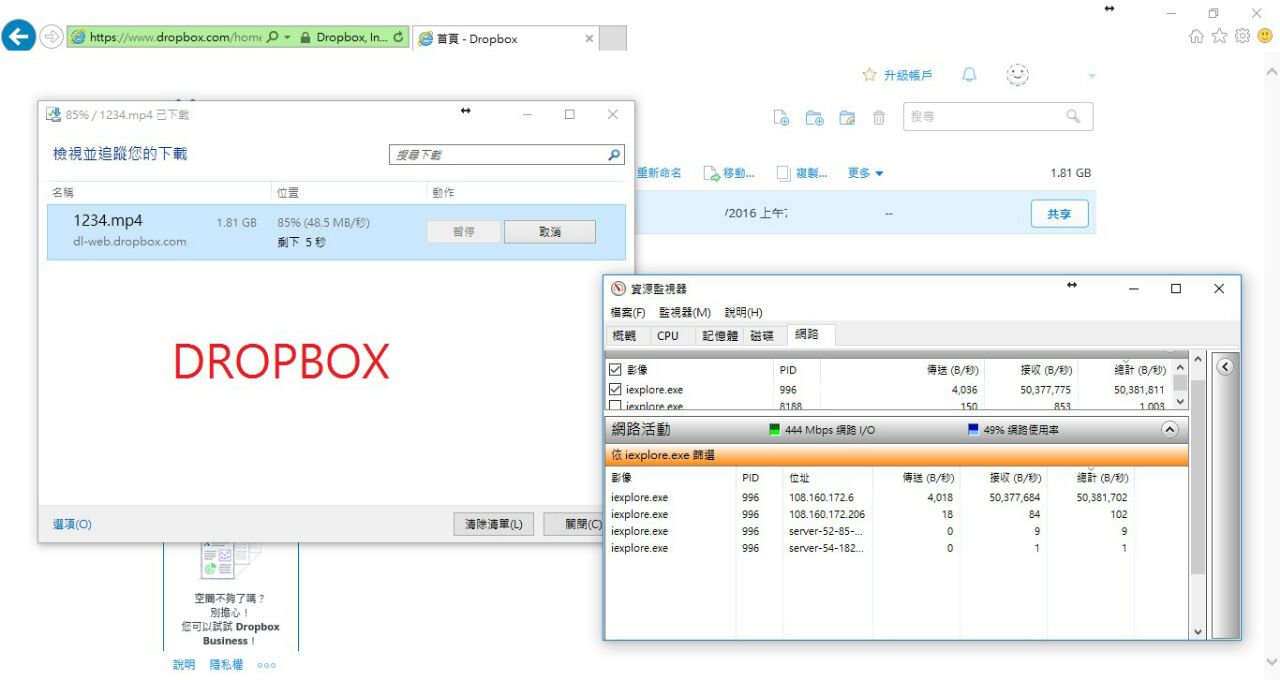Click the 共享 share button
1280x680 pixels.
(1059, 214)
